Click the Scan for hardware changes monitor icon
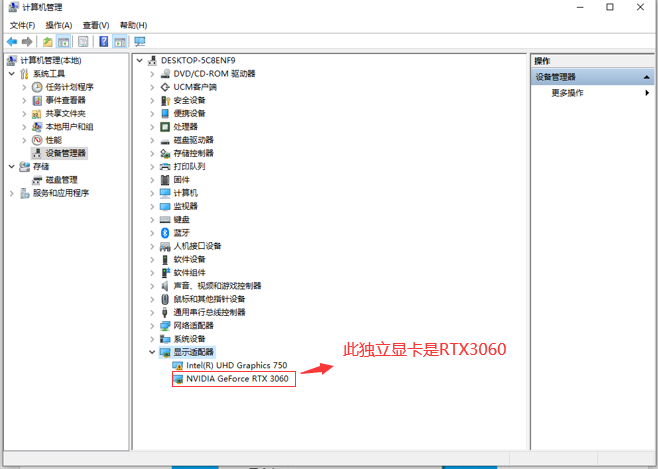This screenshot has height=469, width=658. coord(140,42)
